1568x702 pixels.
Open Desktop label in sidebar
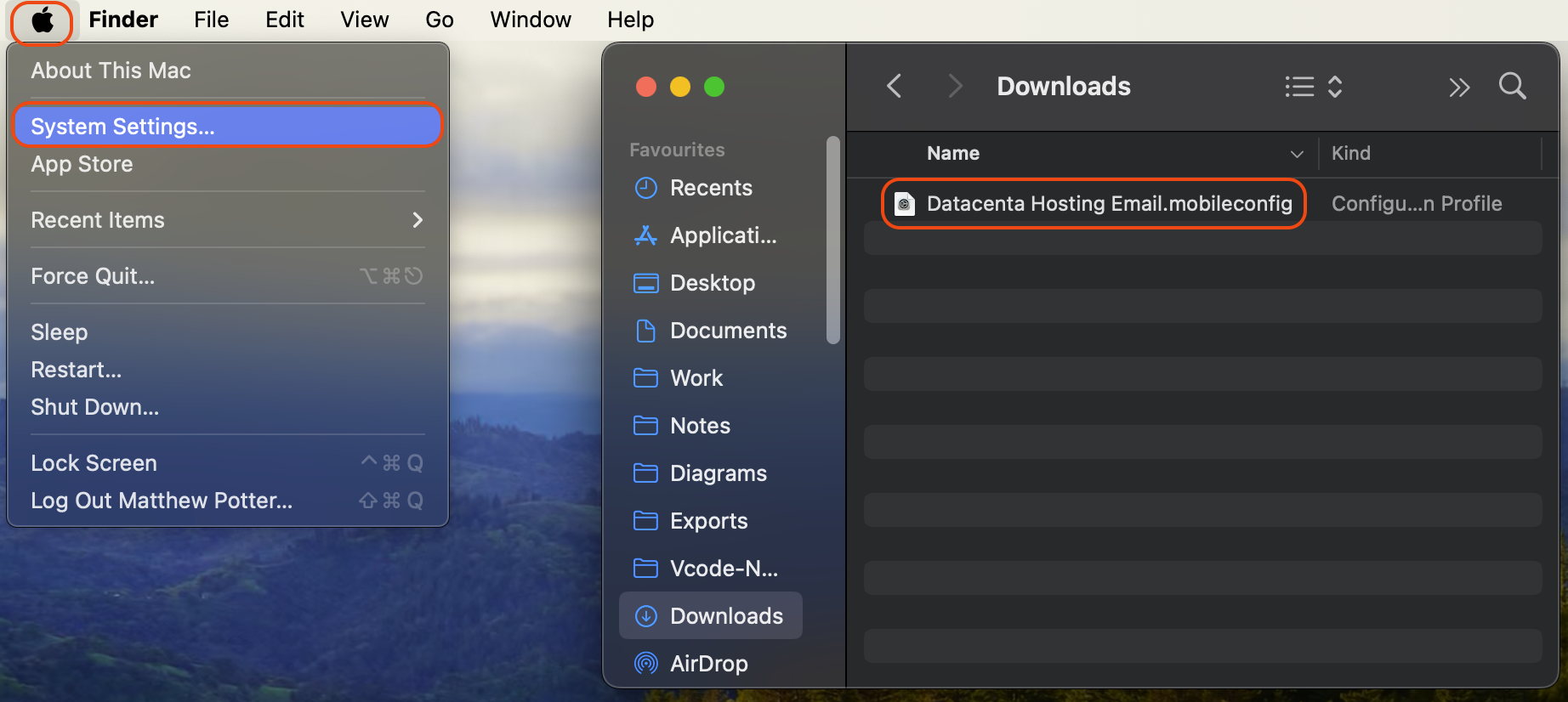click(713, 283)
